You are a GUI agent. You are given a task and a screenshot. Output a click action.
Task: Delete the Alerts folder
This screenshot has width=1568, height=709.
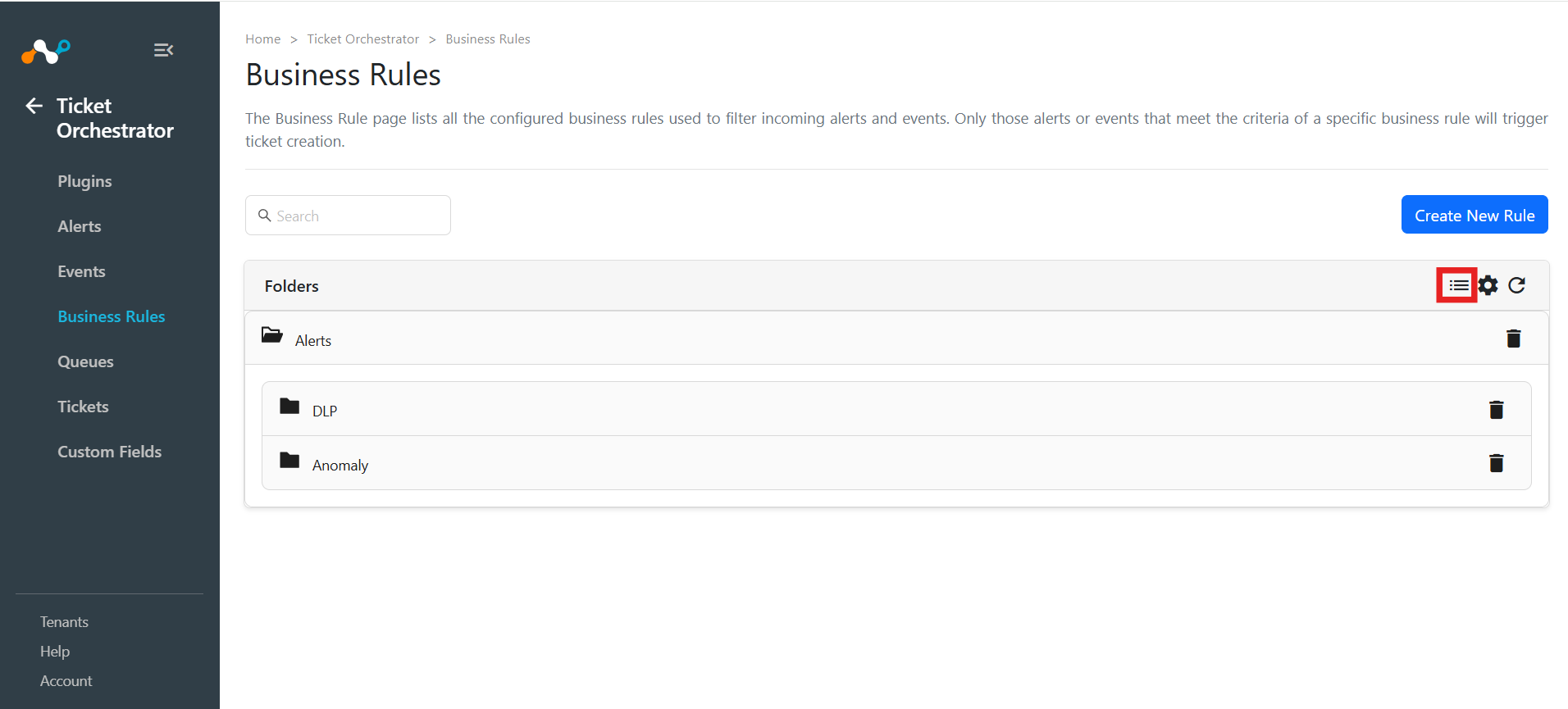[1513, 339]
